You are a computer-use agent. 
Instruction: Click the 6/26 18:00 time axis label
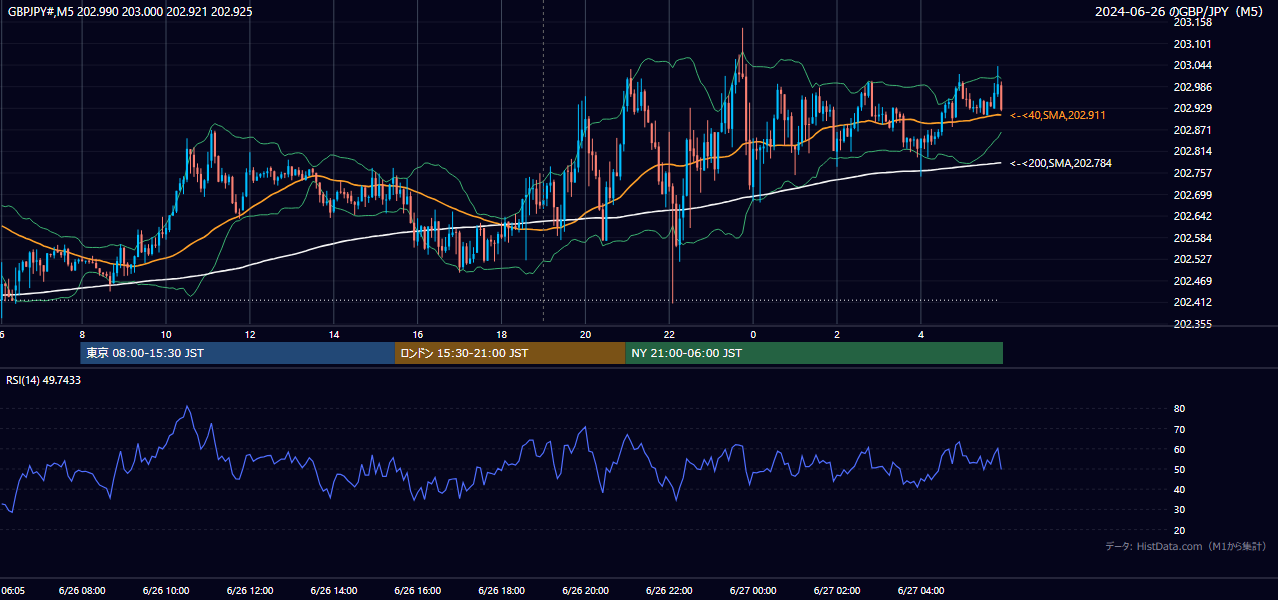click(x=502, y=591)
